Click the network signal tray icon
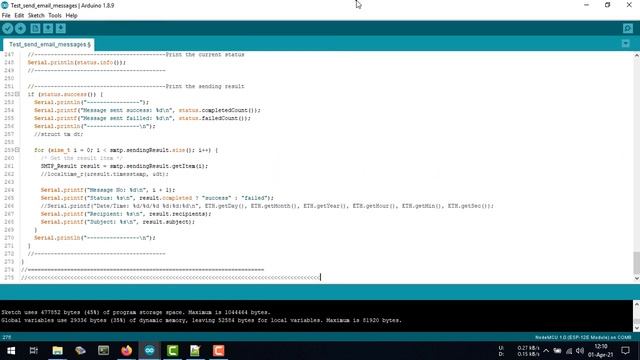The width and height of the screenshot is (640, 360). tap(569, 351)
